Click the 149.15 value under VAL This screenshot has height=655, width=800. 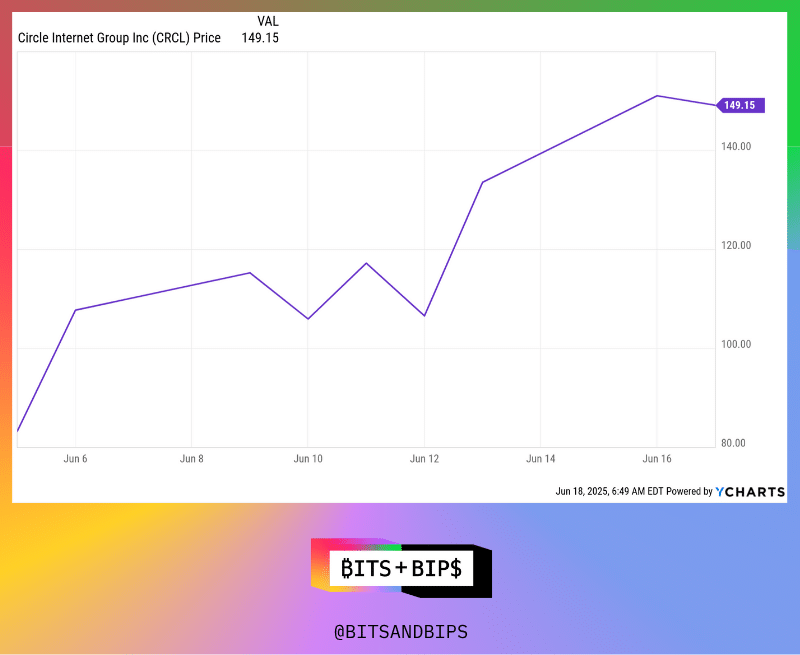click(260, 38)
